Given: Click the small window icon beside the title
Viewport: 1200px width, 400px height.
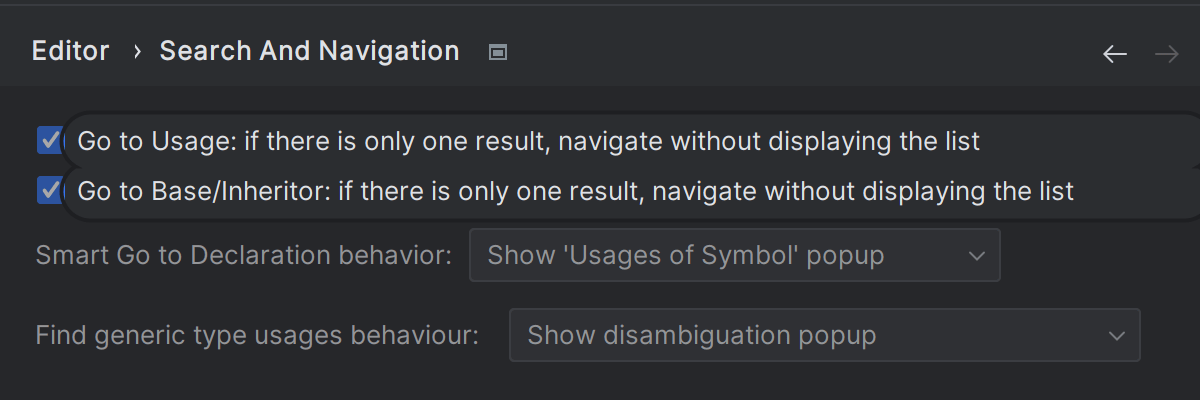Looking at the screenshot, I should point(497,52).
